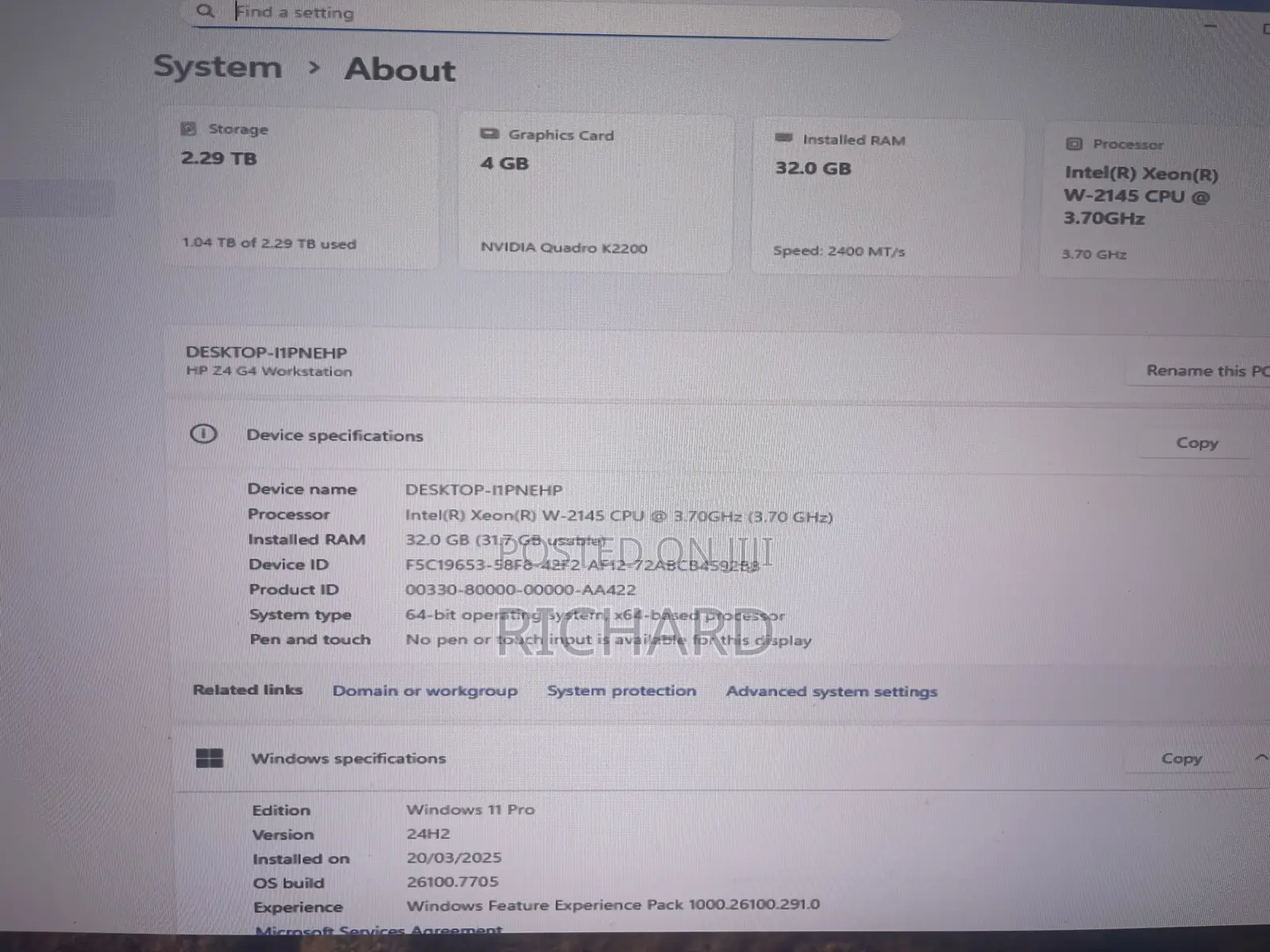Click the Device specifications info icon

[203, 434]
